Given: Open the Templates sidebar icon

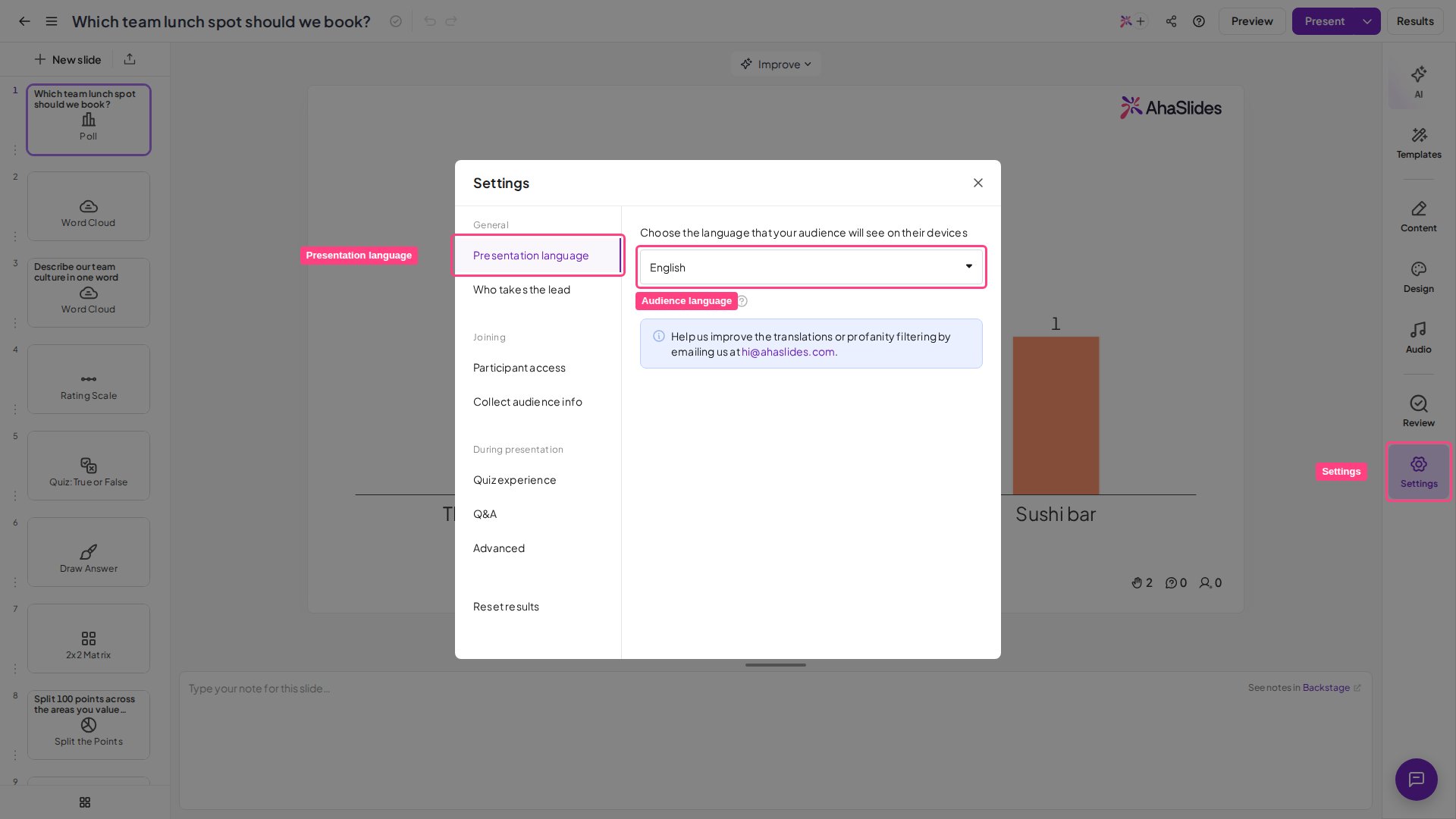Looking at the screenshot, I should (1419, 143).
